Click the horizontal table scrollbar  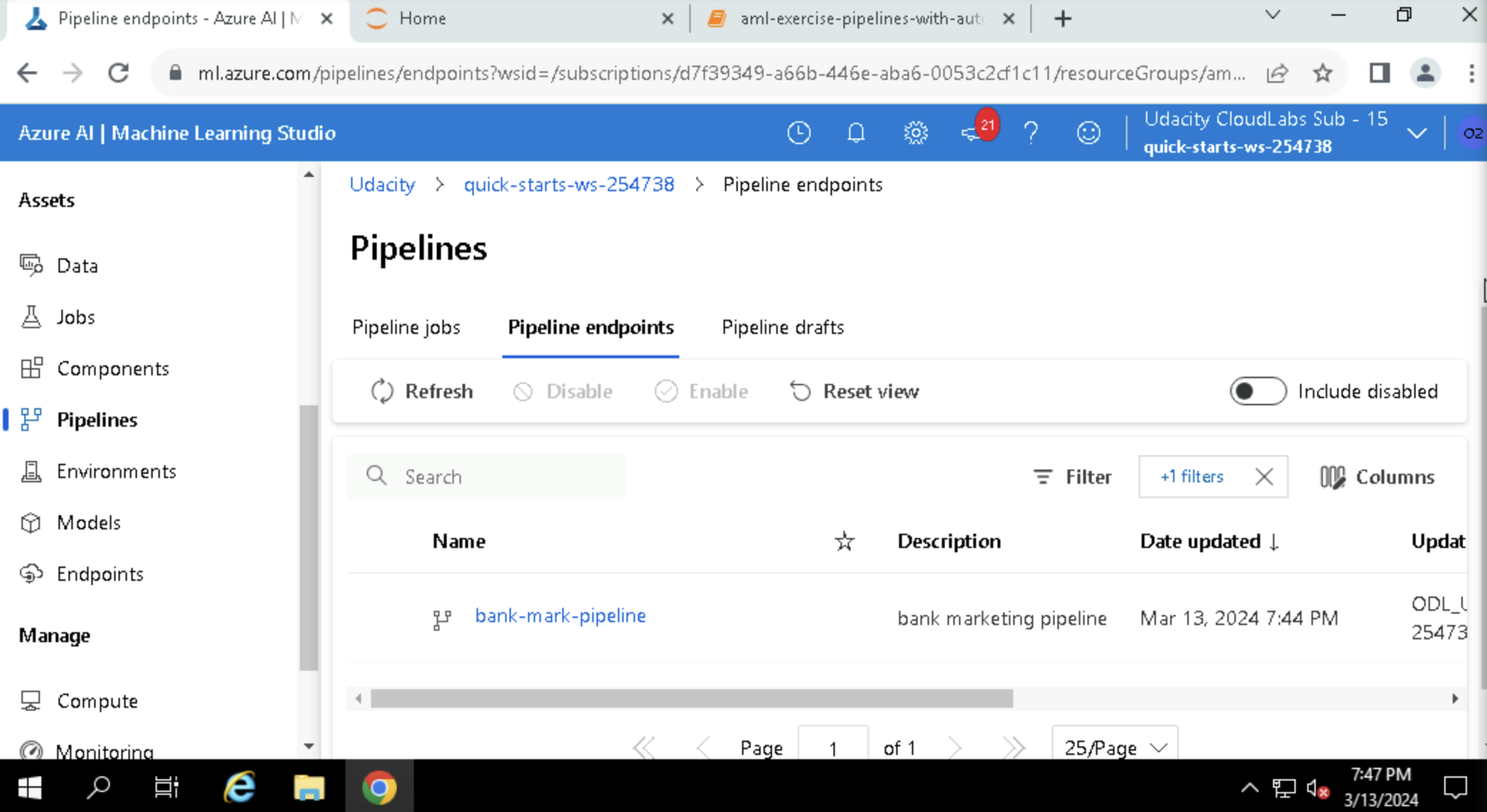click(x=691, y=699)
